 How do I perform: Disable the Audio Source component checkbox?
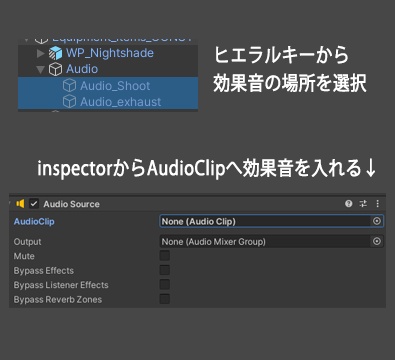[x=34, y=204]
